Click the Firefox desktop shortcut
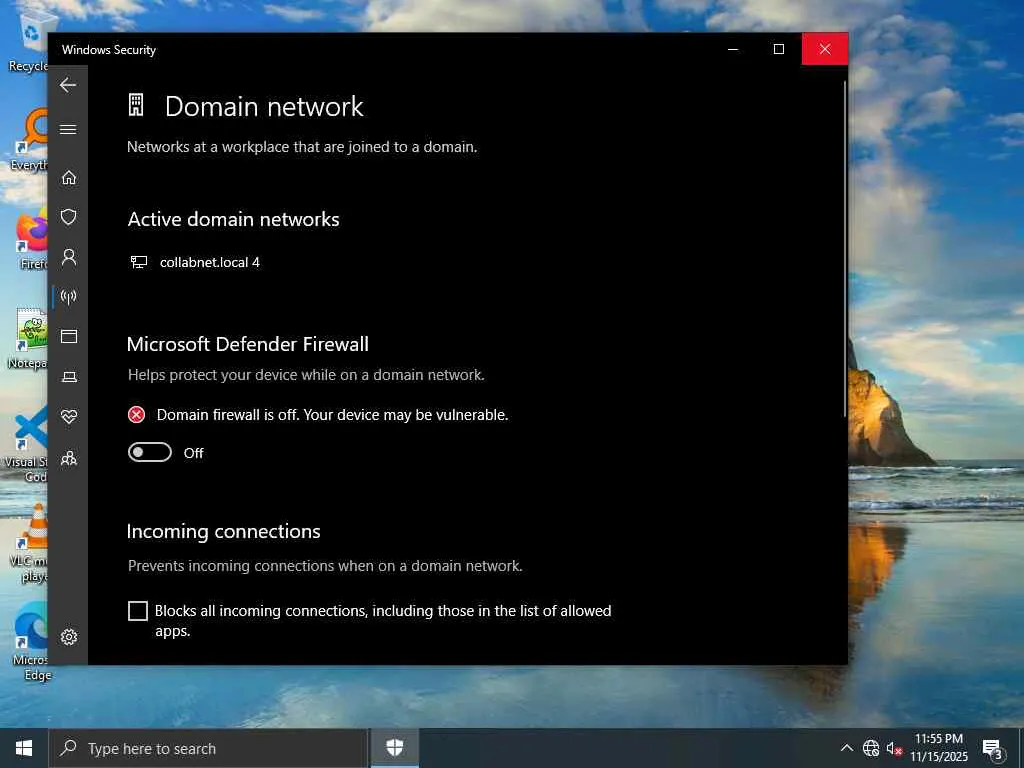This screenshot has height=768, width=1024. [x=31, y=240]
